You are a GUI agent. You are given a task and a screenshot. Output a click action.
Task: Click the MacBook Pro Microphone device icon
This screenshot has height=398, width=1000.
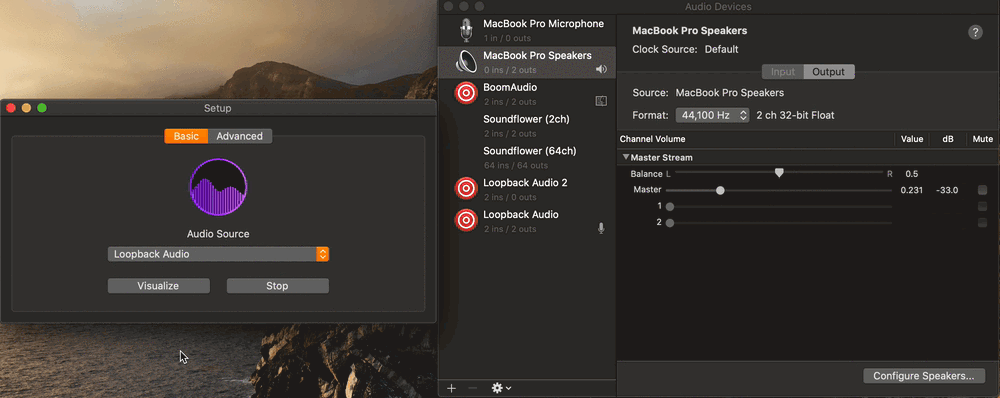[x=467, y=30]
